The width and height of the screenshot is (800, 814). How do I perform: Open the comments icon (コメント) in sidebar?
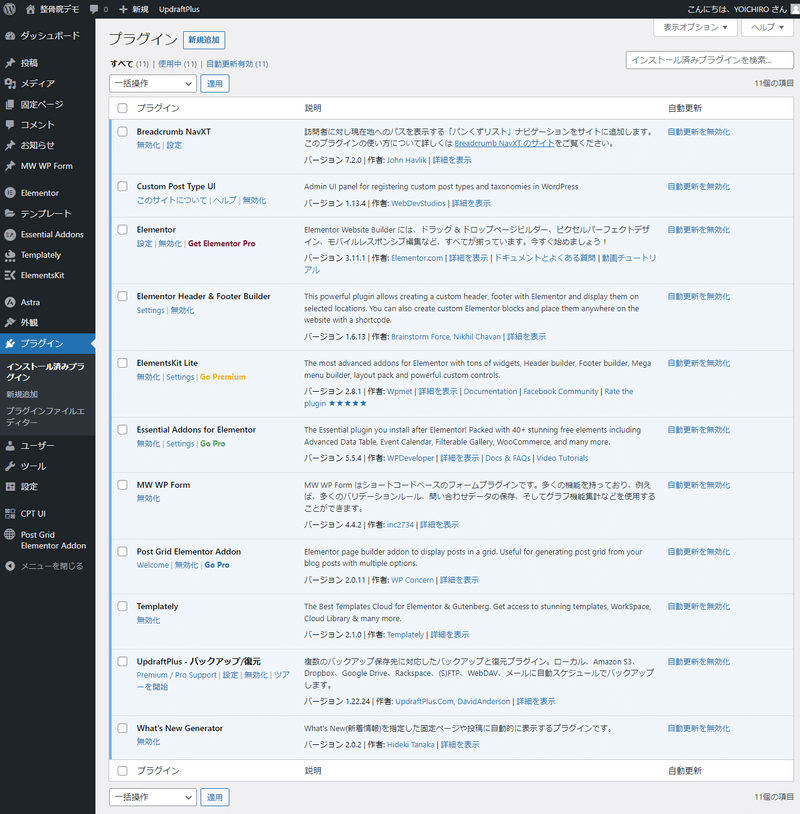[10, 125]
